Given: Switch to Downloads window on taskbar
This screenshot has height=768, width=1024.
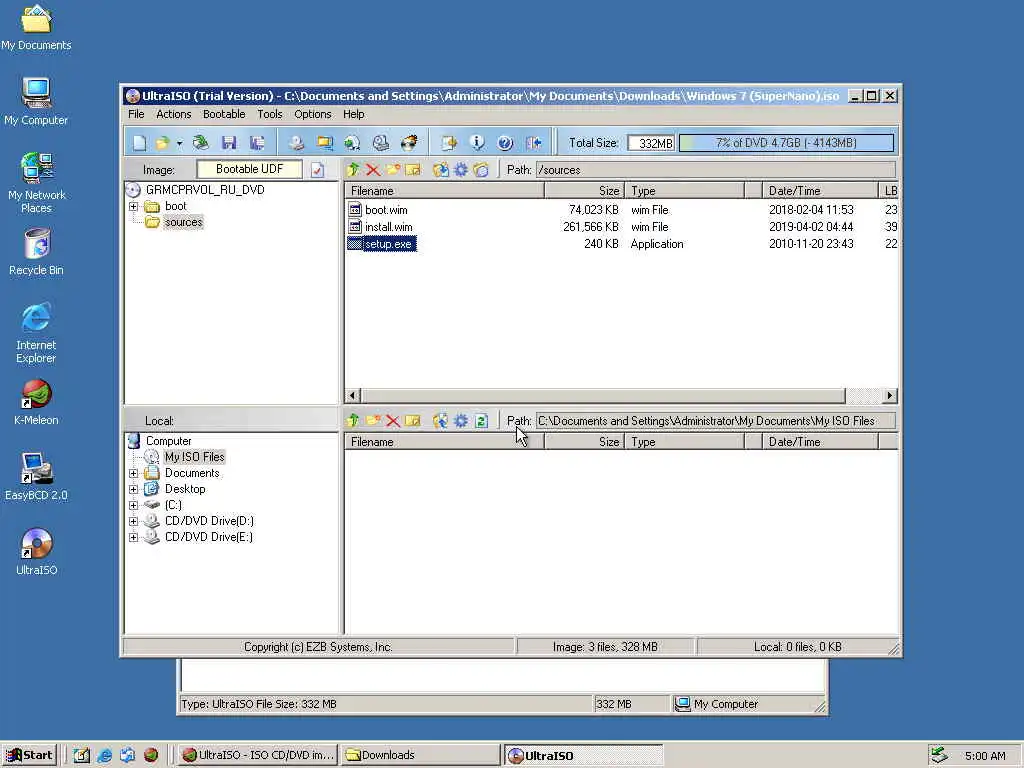Looking at the screenshot, I should tap(421, 756).
